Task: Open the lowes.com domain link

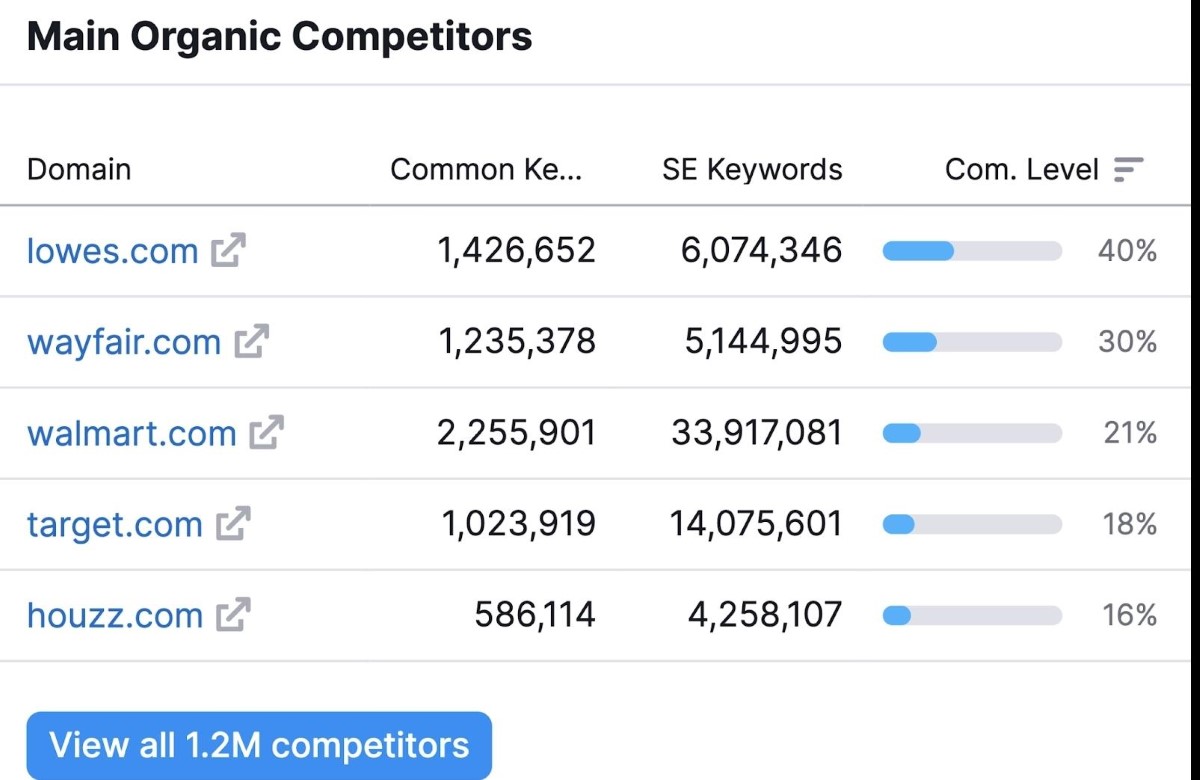Action: tap(112, 250)
